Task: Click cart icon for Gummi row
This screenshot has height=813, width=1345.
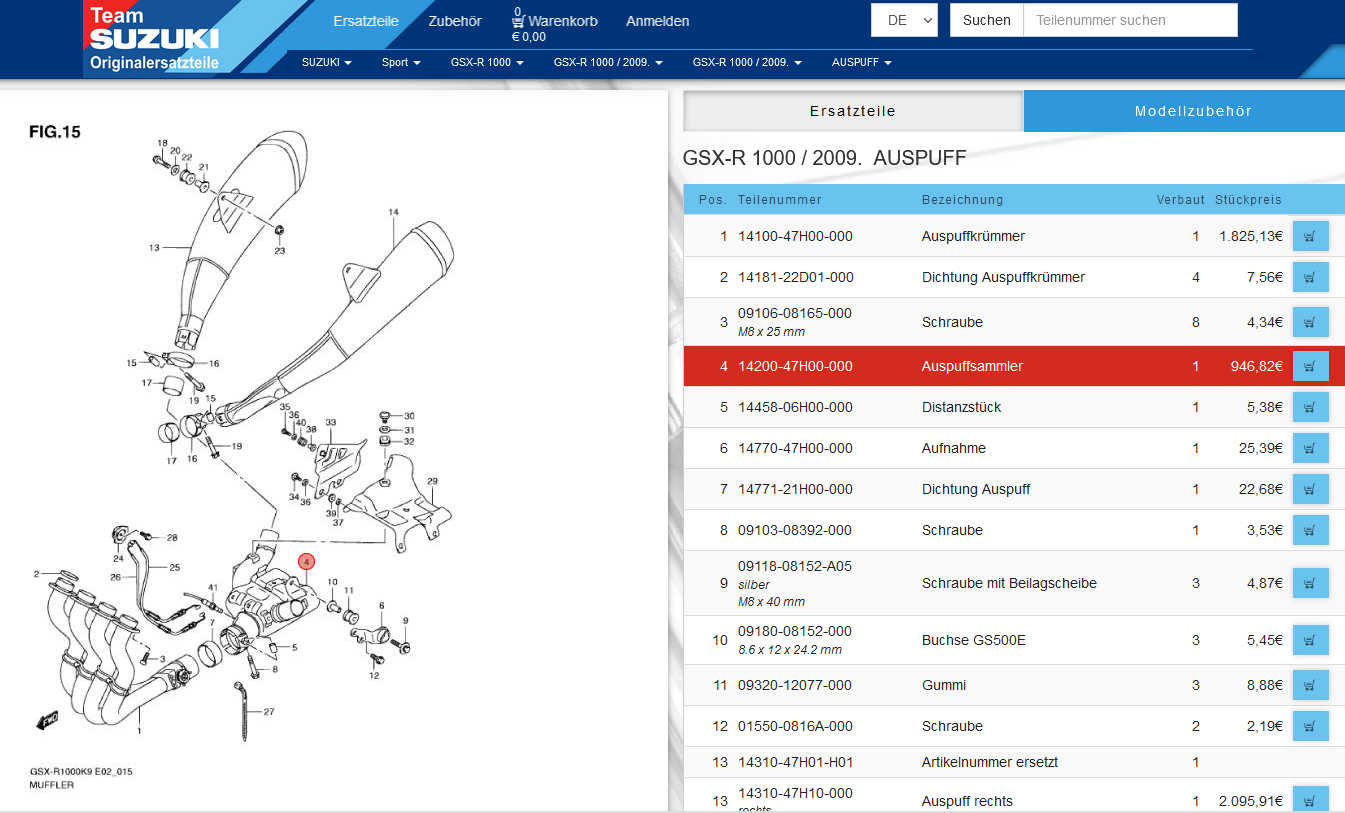Action: [x=1310, y=685]
